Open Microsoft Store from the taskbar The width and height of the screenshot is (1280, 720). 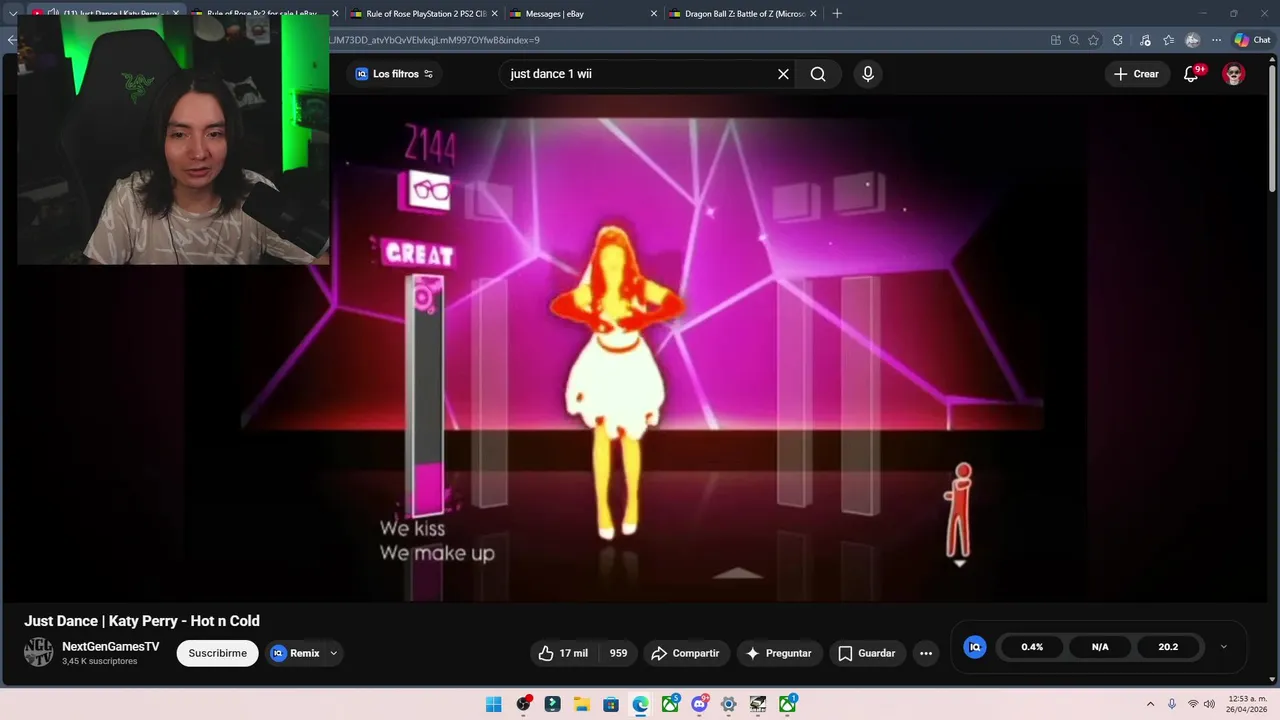[611, 704]
